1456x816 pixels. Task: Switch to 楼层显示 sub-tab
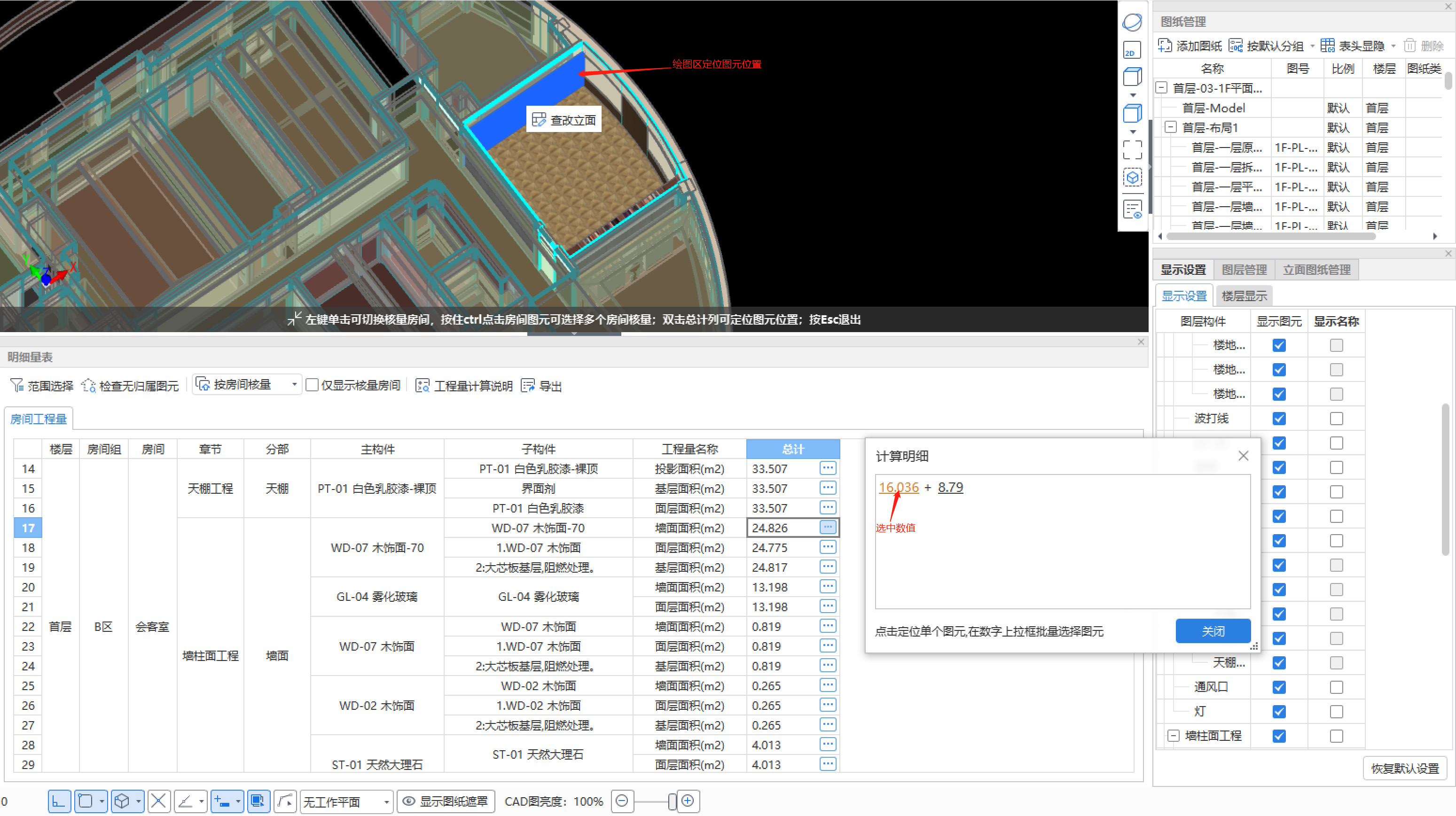(1244, 295)
